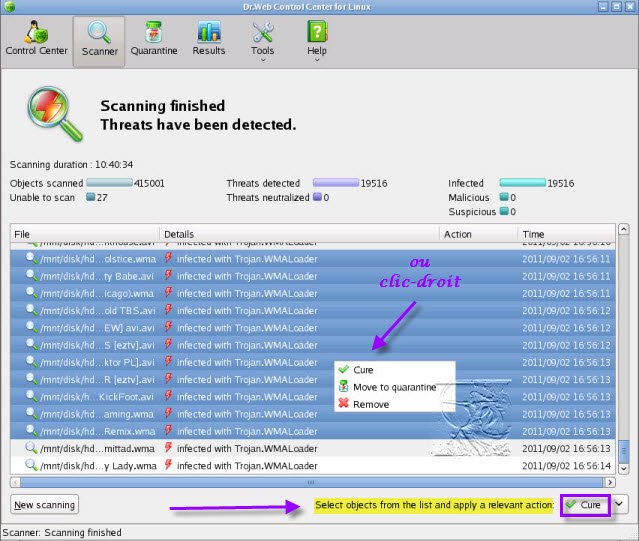Click the Scanning duration text
Screen dimensions: 639x541
click(x=71, y=165)
